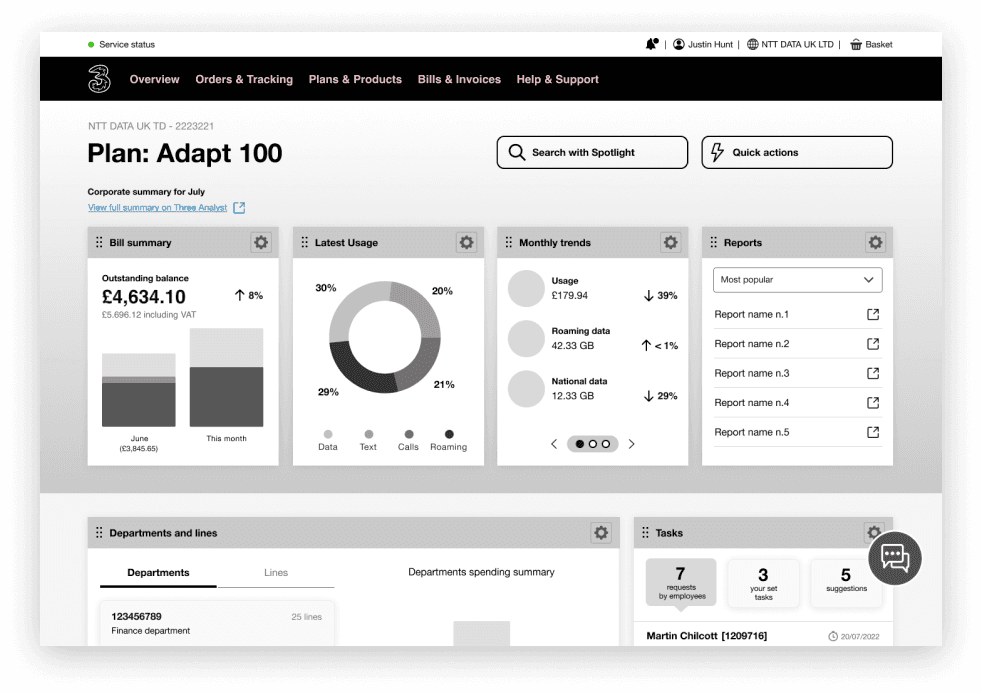Toggle Roaming legend item in usage chart
The image size is (982, 694).
pos(448,440)
